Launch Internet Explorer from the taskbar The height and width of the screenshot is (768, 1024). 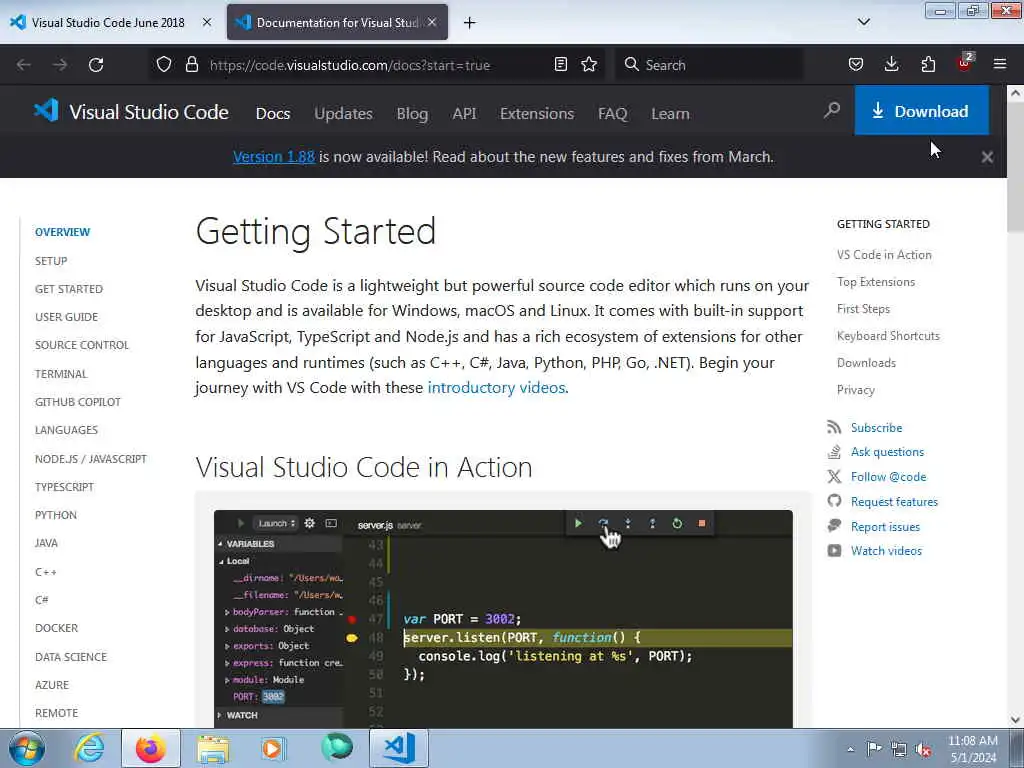pos(89,748)
